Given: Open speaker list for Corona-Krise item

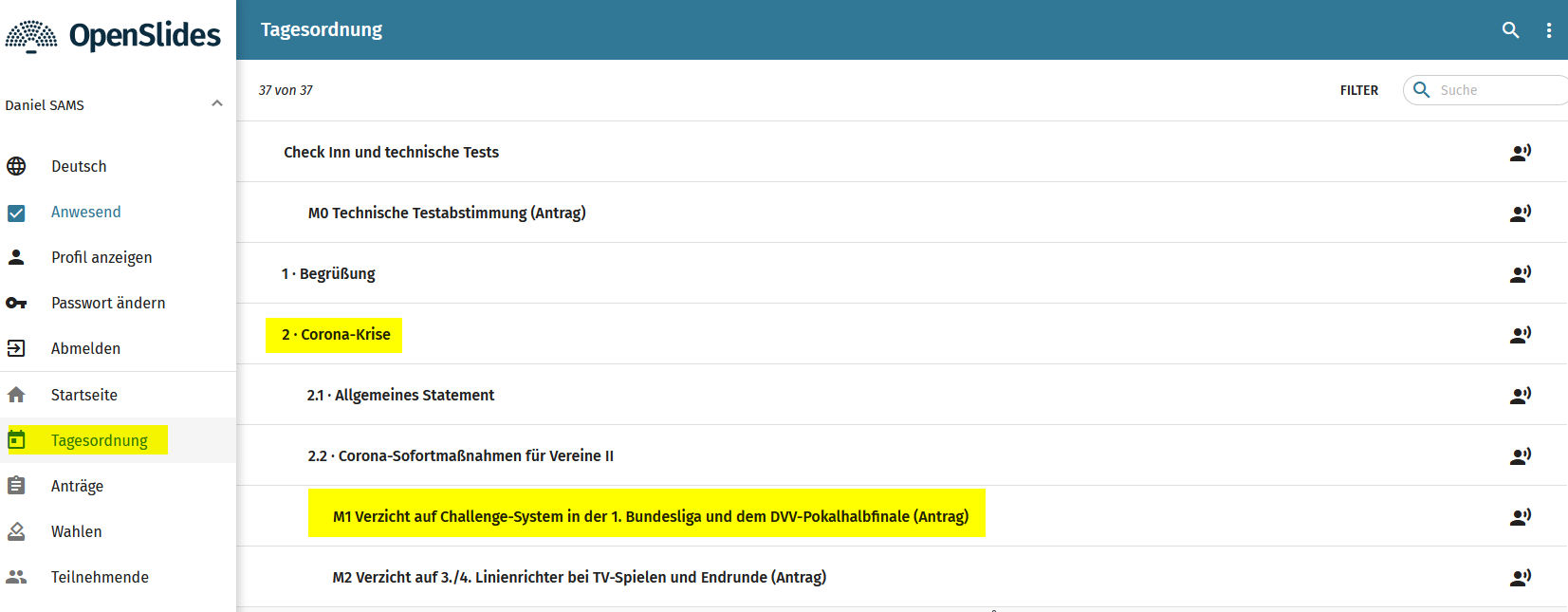Looking at the screenshot, I should coord(1520,334).
